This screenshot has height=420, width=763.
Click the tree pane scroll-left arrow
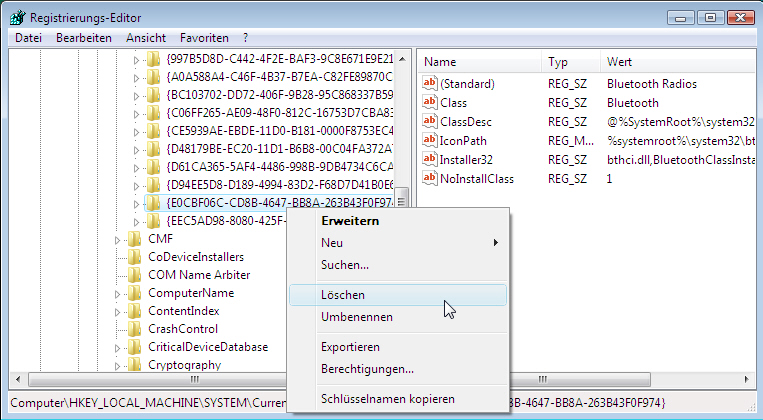[18, 379]
